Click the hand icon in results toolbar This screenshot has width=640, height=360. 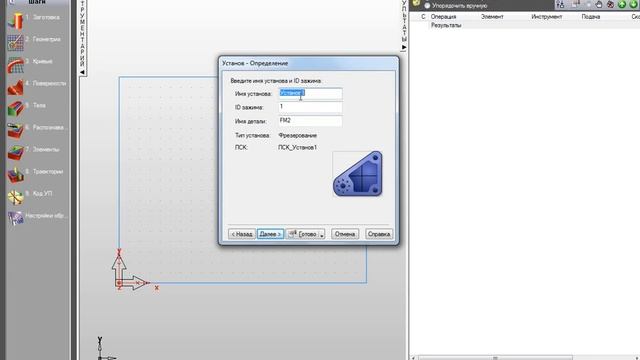(599, 5)
